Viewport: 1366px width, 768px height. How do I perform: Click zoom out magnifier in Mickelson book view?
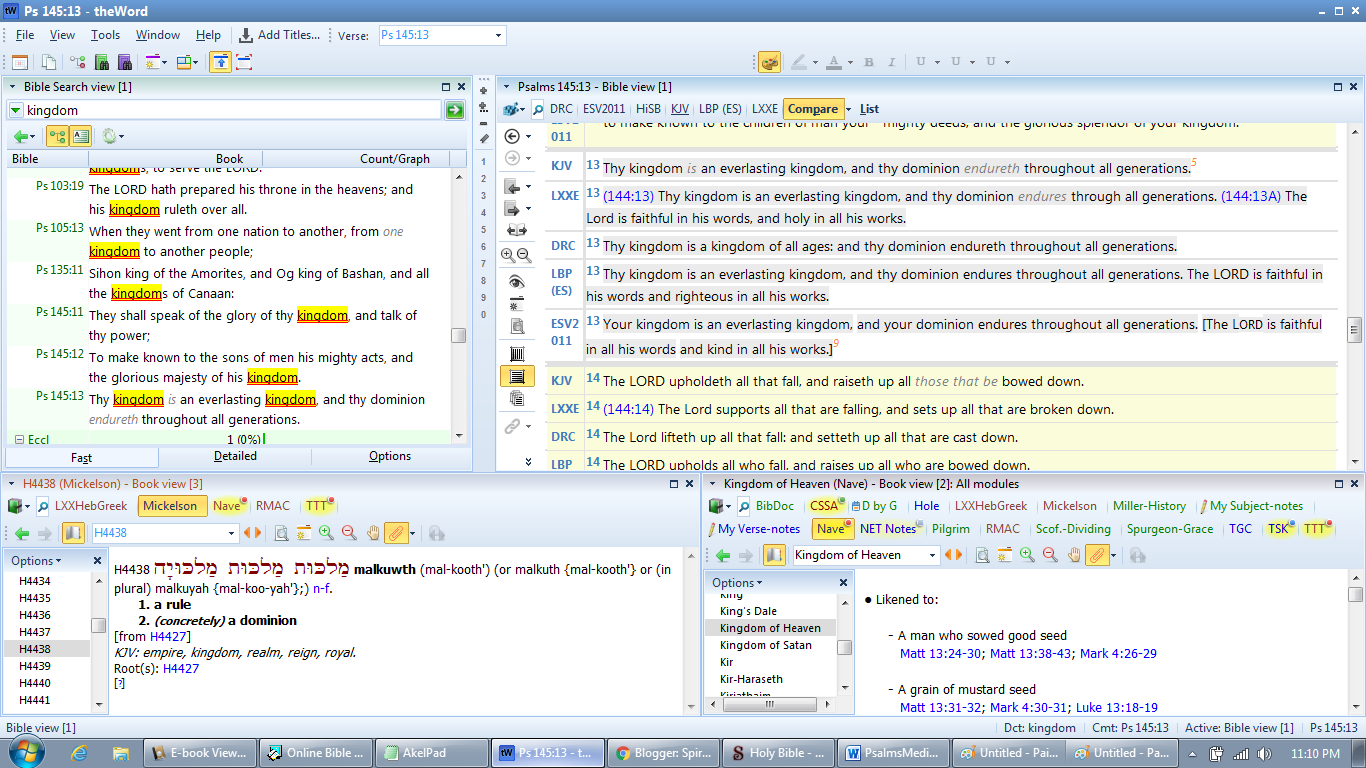pos(349,533)
